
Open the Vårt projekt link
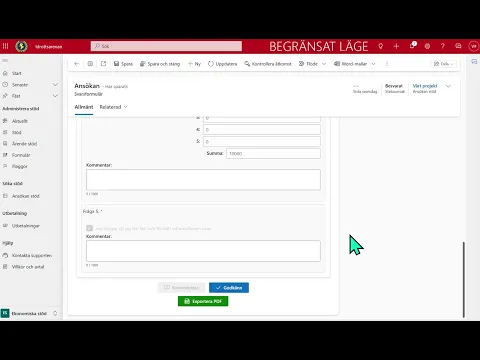425,86
